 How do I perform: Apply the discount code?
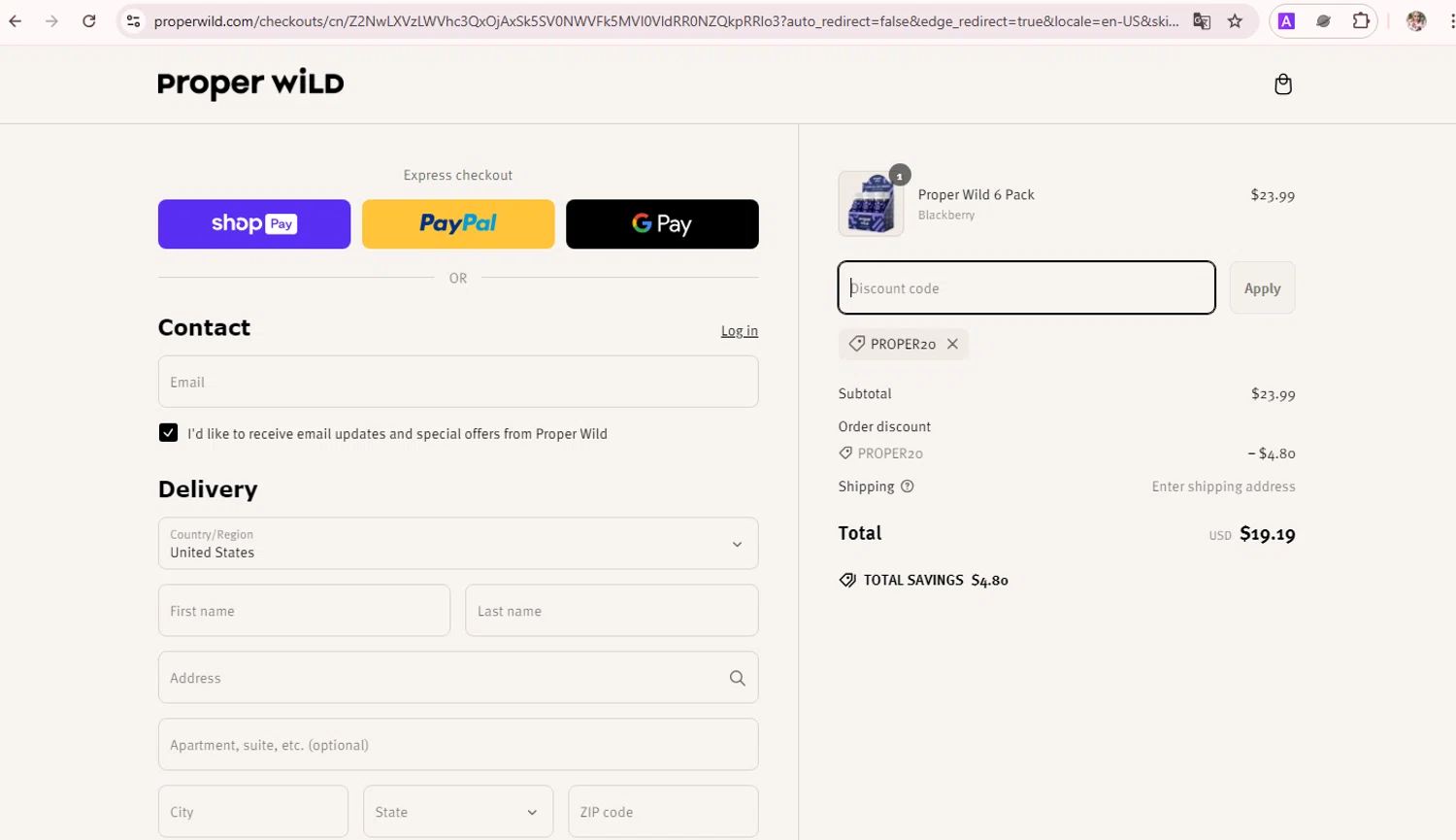1262,288
